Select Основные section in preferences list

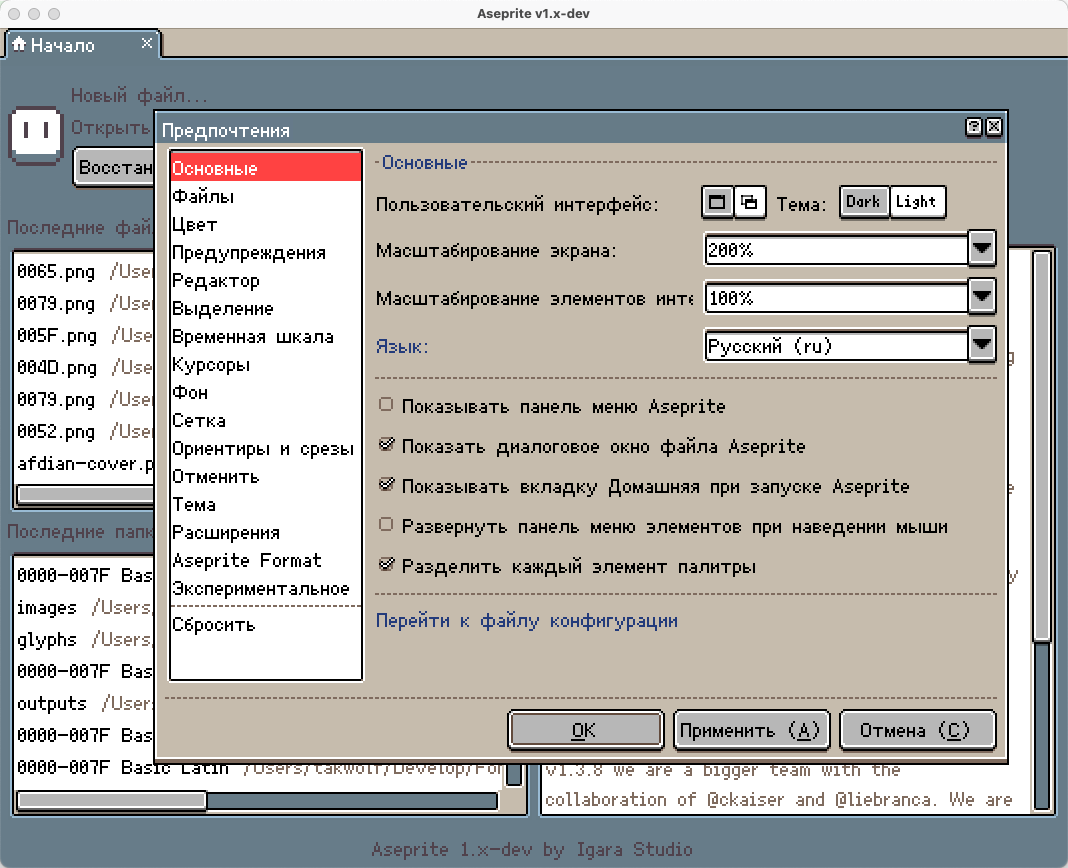[266, 168]
